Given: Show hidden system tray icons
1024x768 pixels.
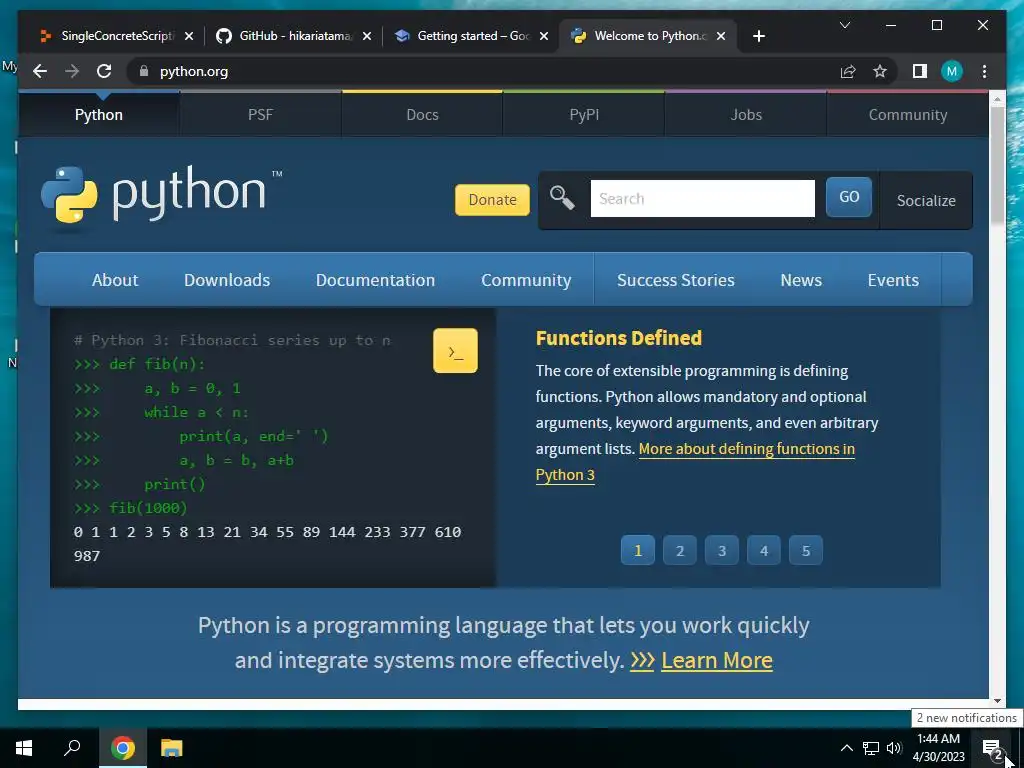Looking at the screenshot, I should 846,748.
